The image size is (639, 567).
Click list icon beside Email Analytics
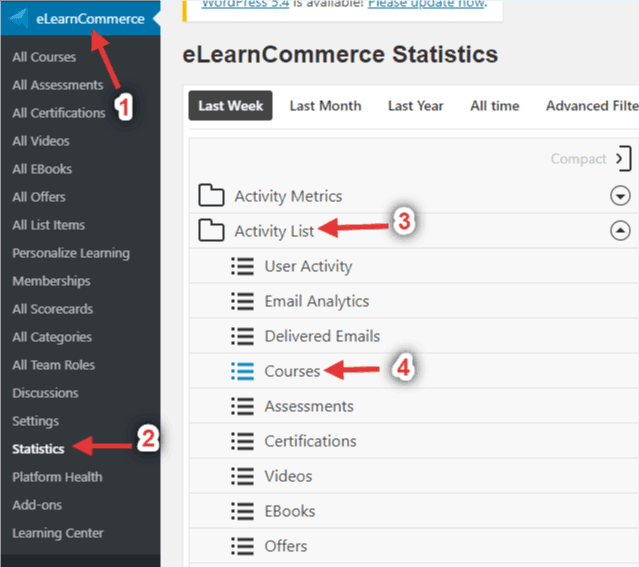242,301
